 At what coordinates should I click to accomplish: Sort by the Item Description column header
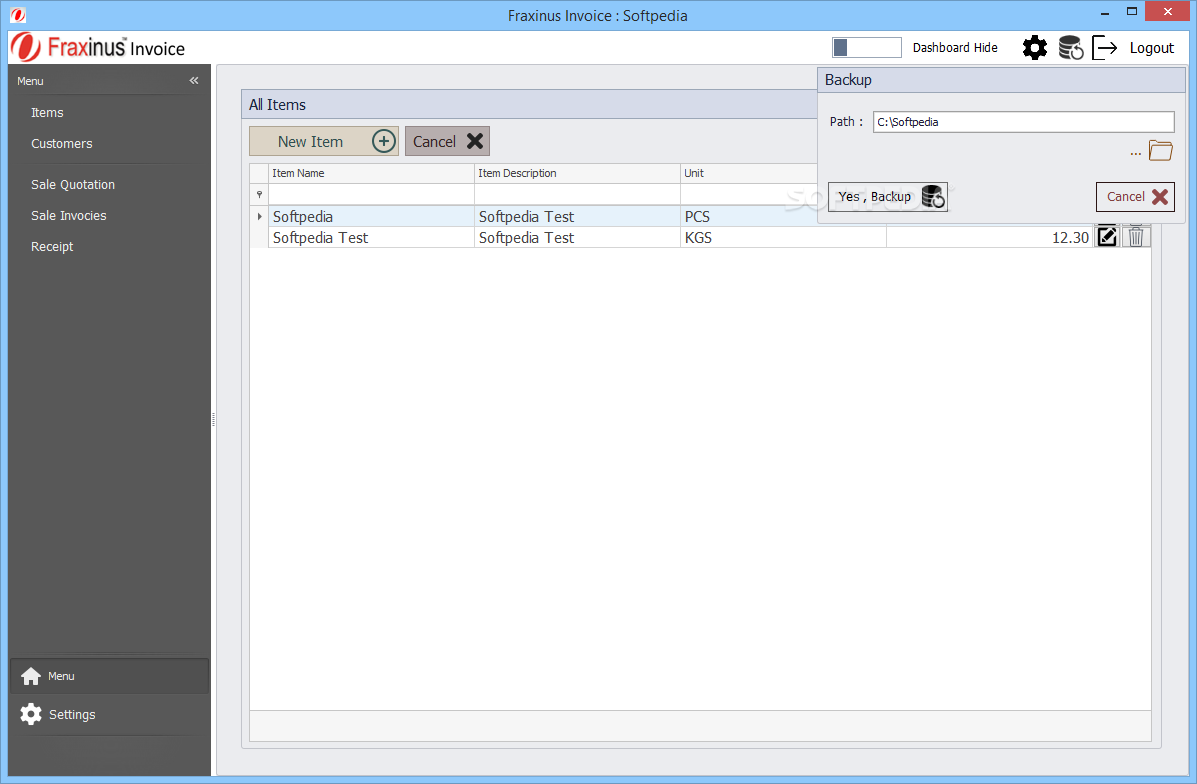point(577,173)
